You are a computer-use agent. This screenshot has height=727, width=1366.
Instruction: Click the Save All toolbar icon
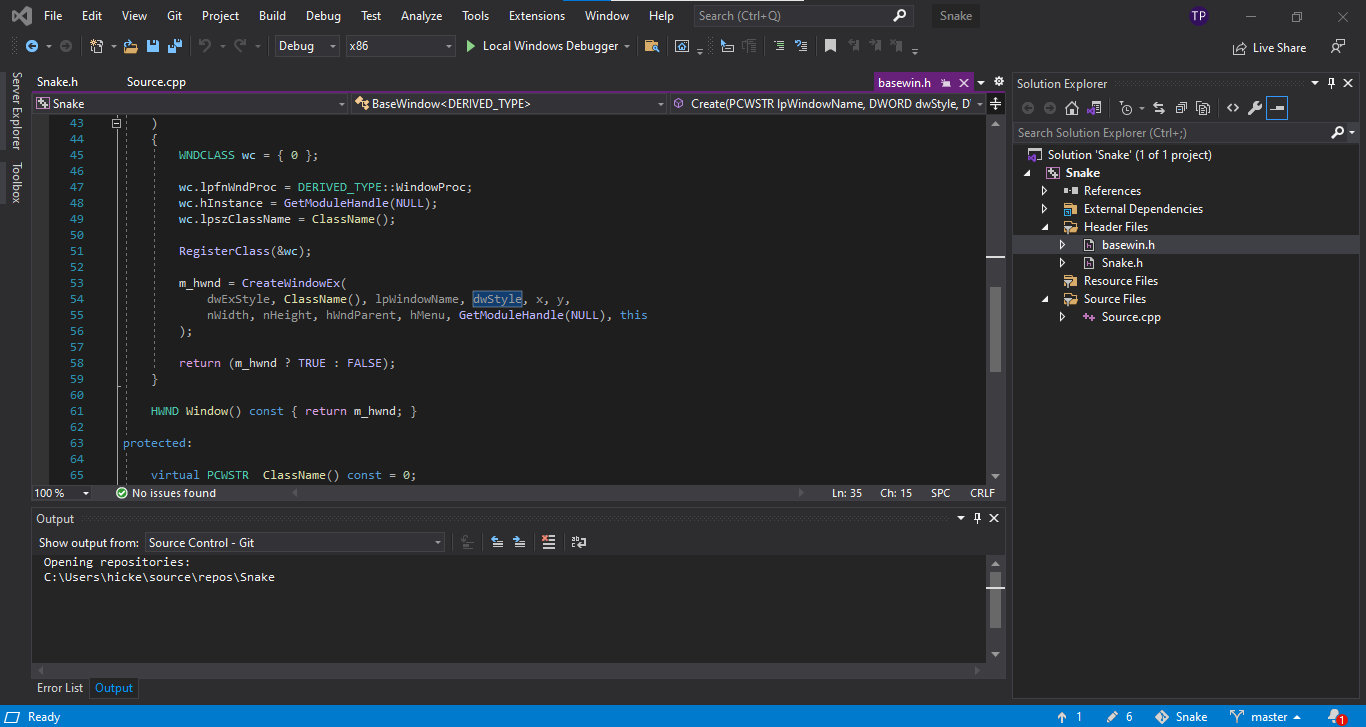pyautogui.click(x=175, y=46)
